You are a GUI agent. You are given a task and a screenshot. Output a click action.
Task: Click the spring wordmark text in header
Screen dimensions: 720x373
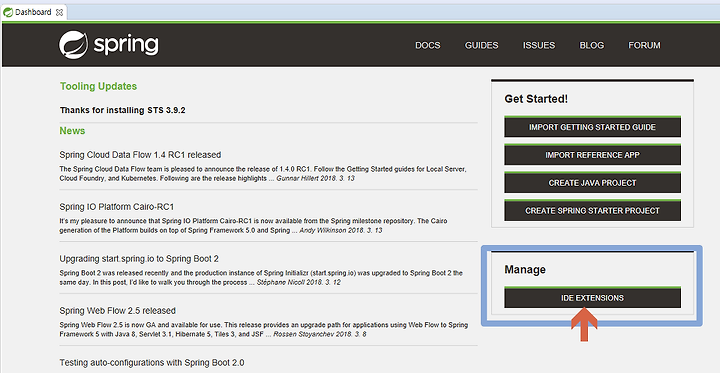(x=126, y=45)
